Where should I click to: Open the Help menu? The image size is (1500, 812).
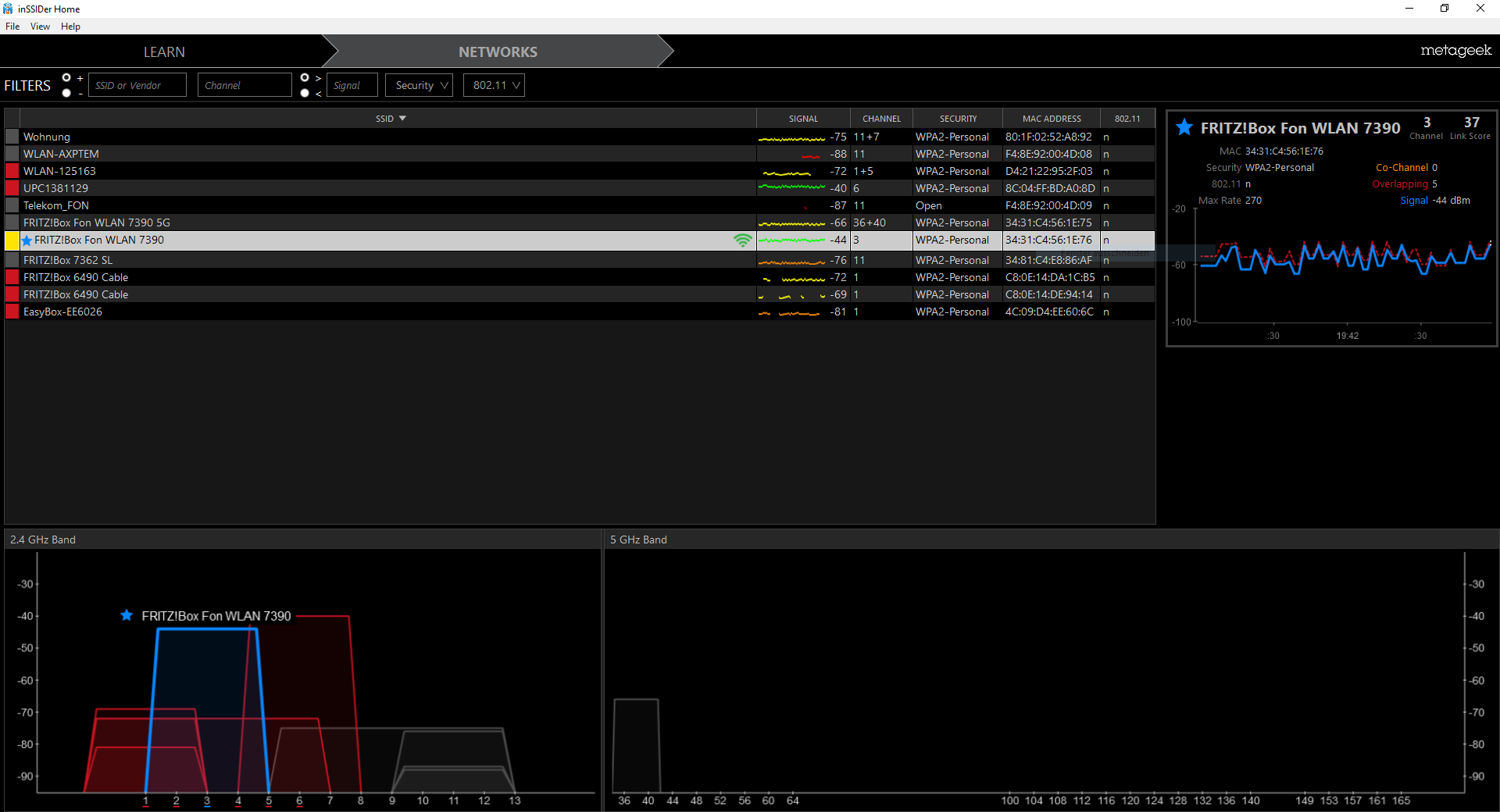click(70, 27)
